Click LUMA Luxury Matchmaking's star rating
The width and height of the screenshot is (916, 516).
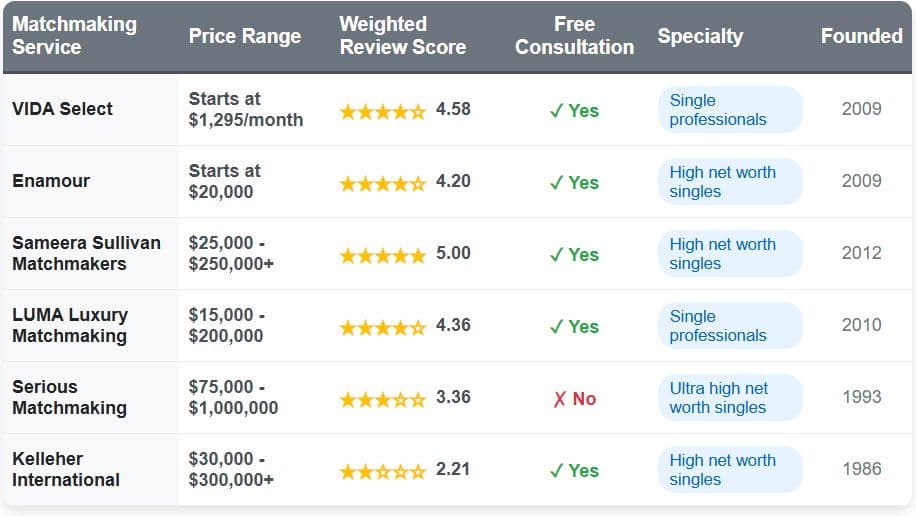(x=383, y=327)
